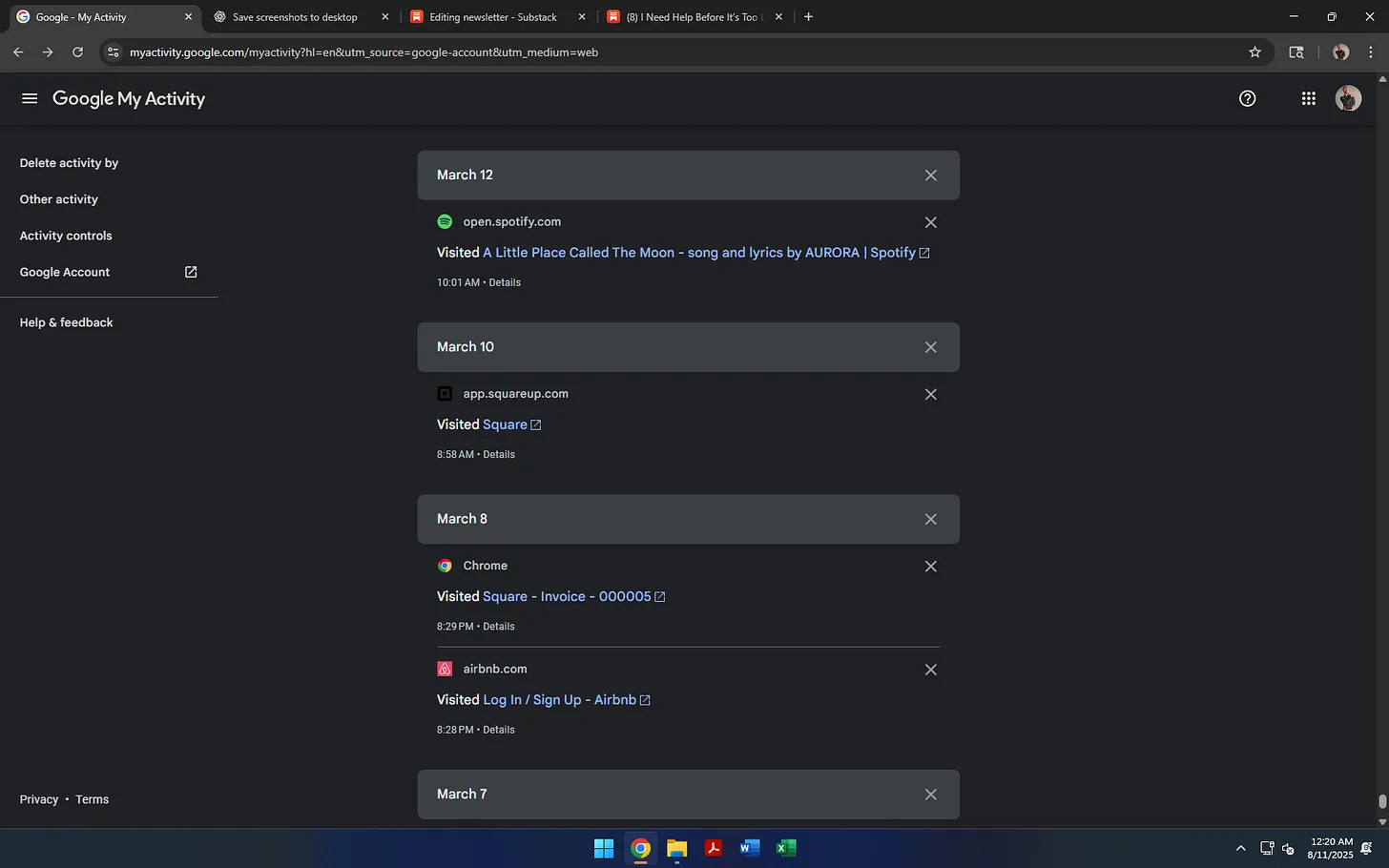
Task: Open File Explorer from taskbar
Action: point(677,848)
